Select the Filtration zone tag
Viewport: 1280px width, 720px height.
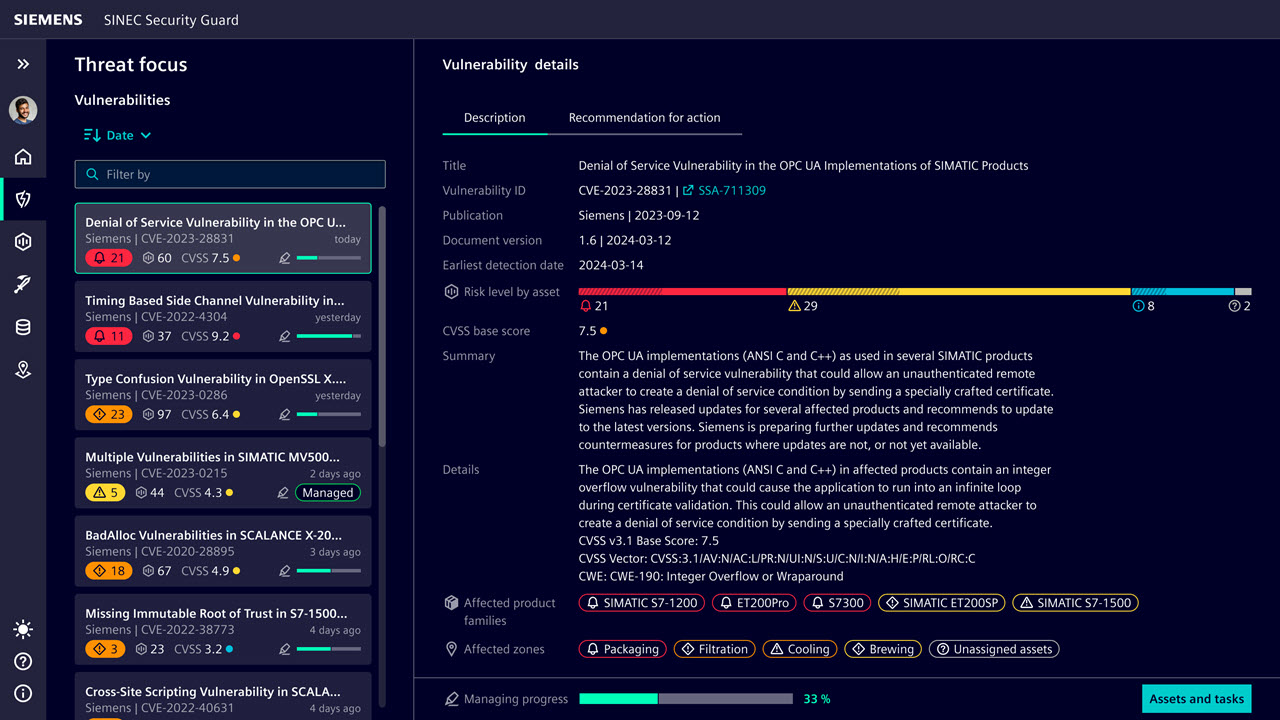coord(715,649)
